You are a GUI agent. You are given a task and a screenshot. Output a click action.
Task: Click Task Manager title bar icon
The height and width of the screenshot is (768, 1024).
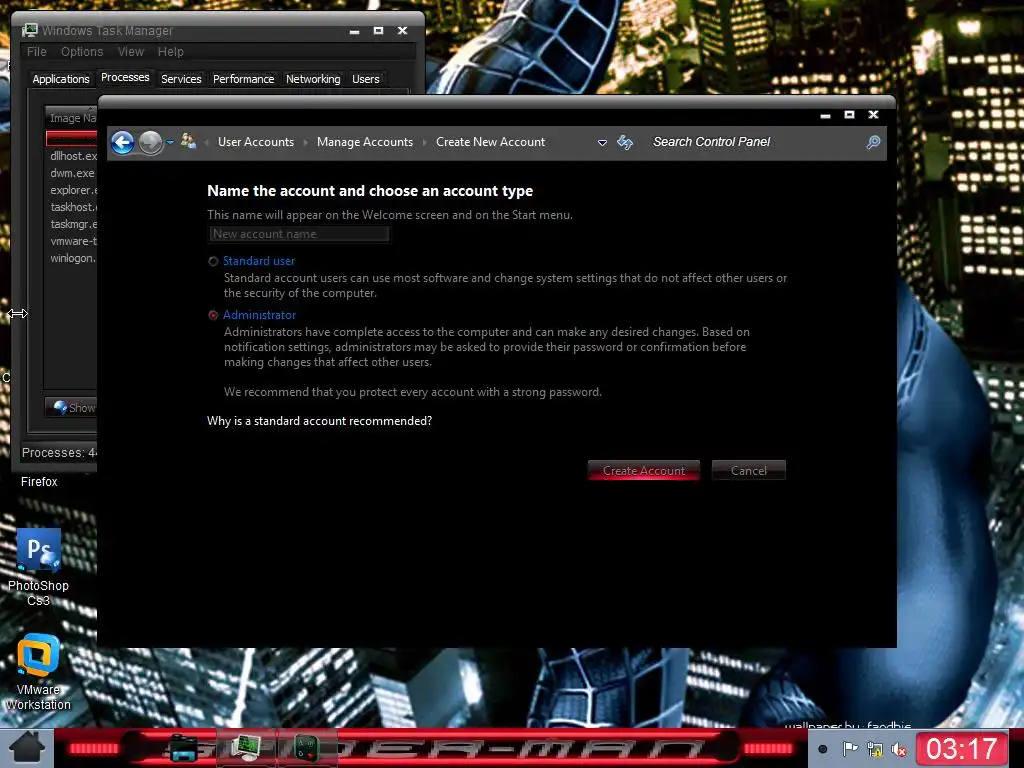[29, 30]
